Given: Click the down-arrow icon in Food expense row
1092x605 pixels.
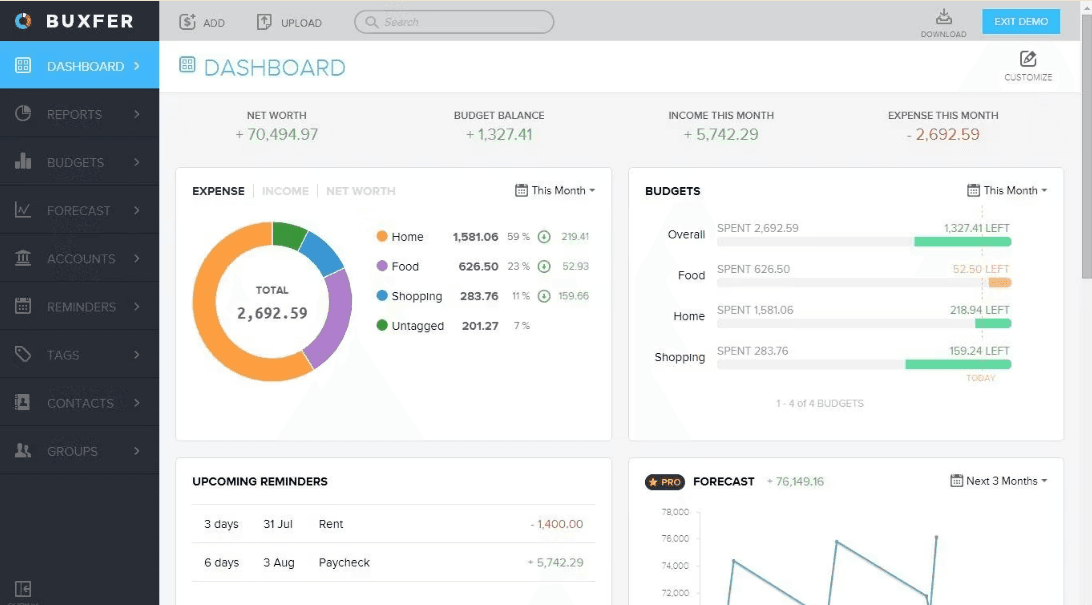Looking at the screenshot, I should (544, 267).
